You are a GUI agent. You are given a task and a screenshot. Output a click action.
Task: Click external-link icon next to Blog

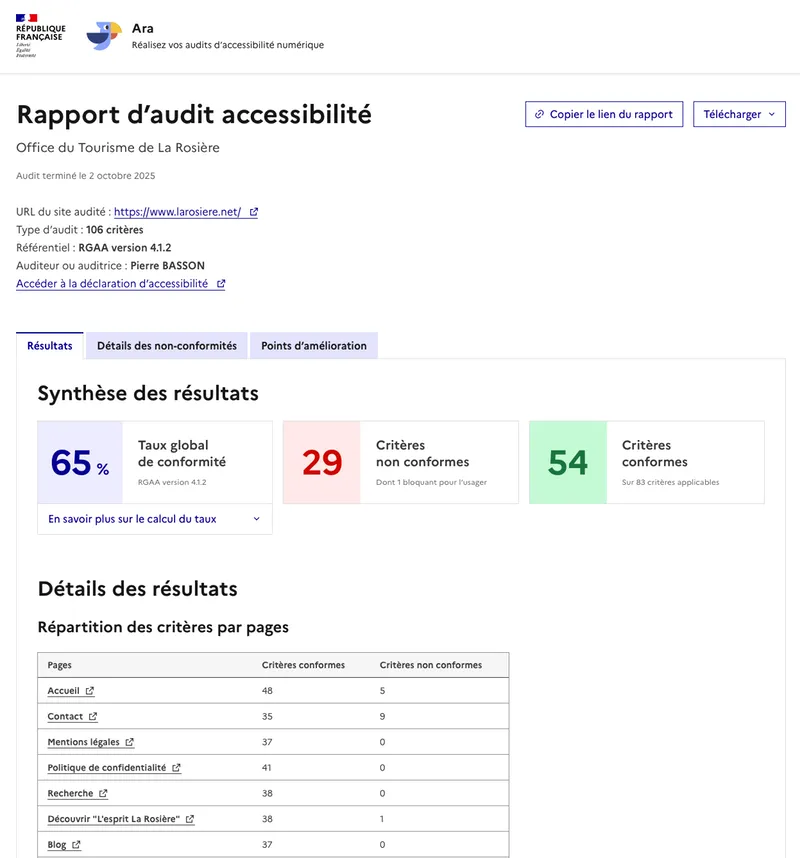[77, 845]
